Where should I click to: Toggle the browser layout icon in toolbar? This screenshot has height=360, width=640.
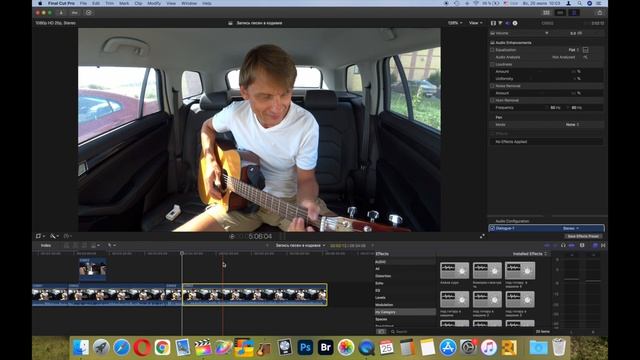[546, 13]
